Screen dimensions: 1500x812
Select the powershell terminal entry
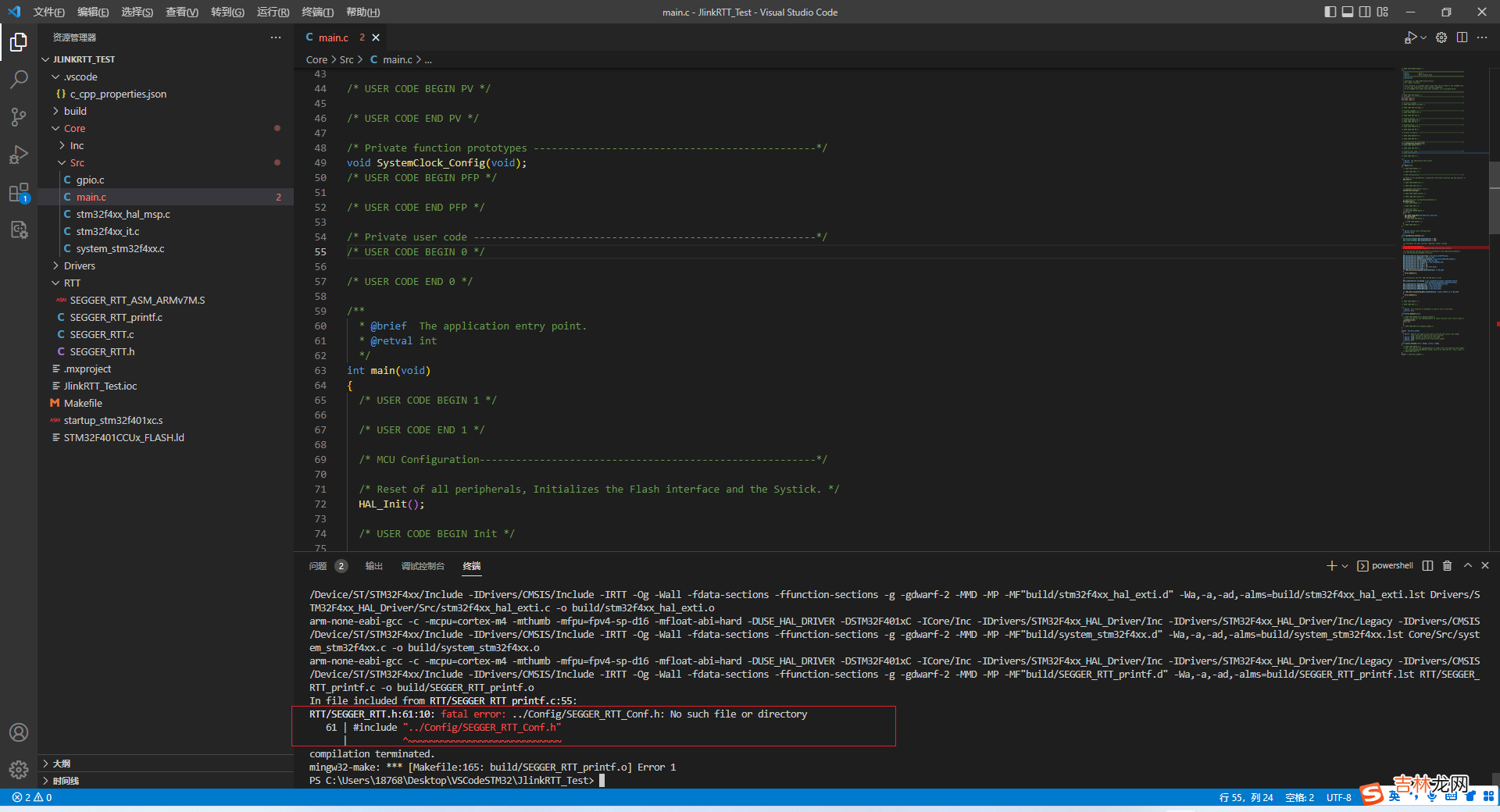[1385, 565]
